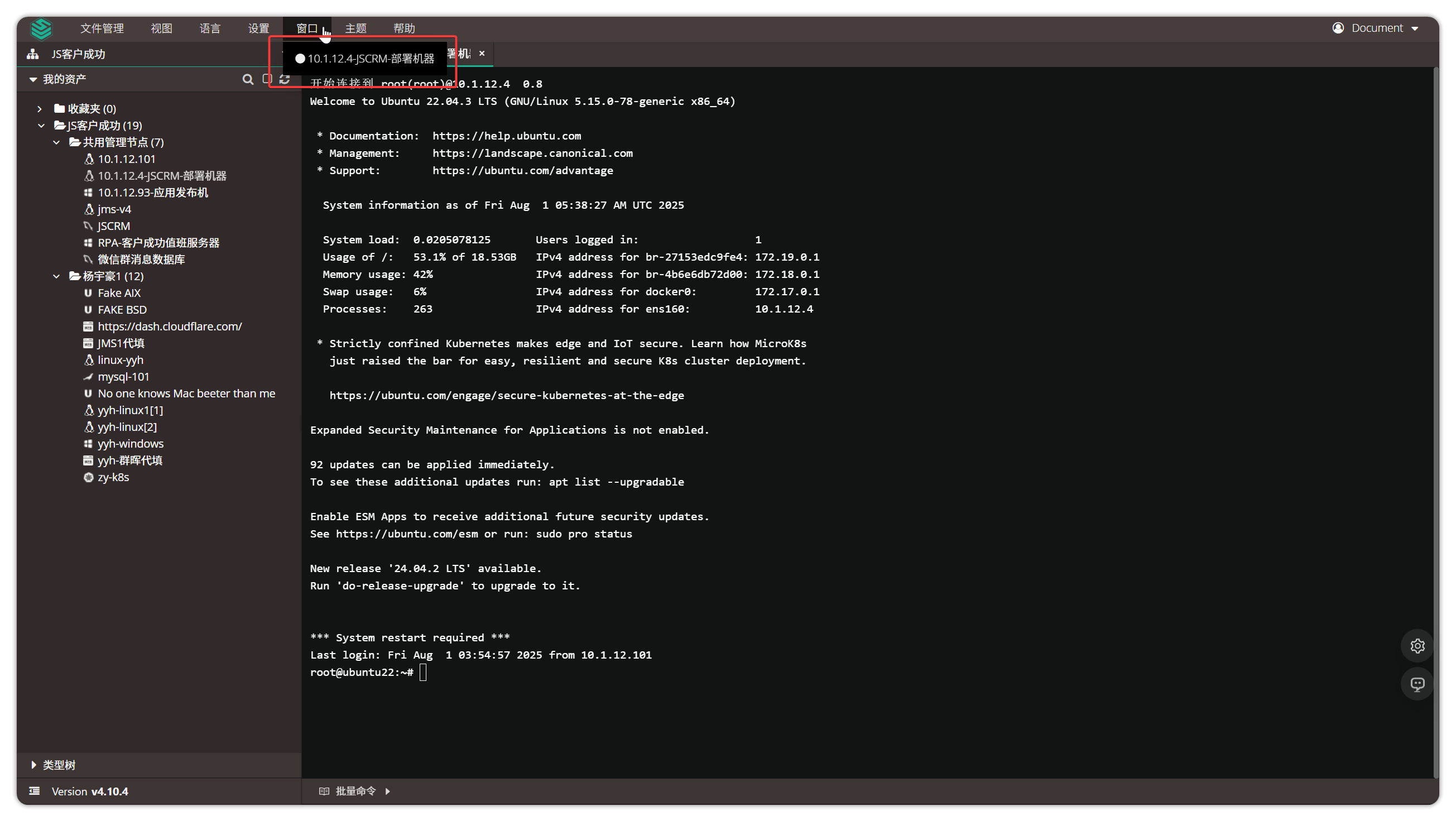Click the JumpServer logo icon
This screenshot has width=1456, height=816.
click(41, 28)
